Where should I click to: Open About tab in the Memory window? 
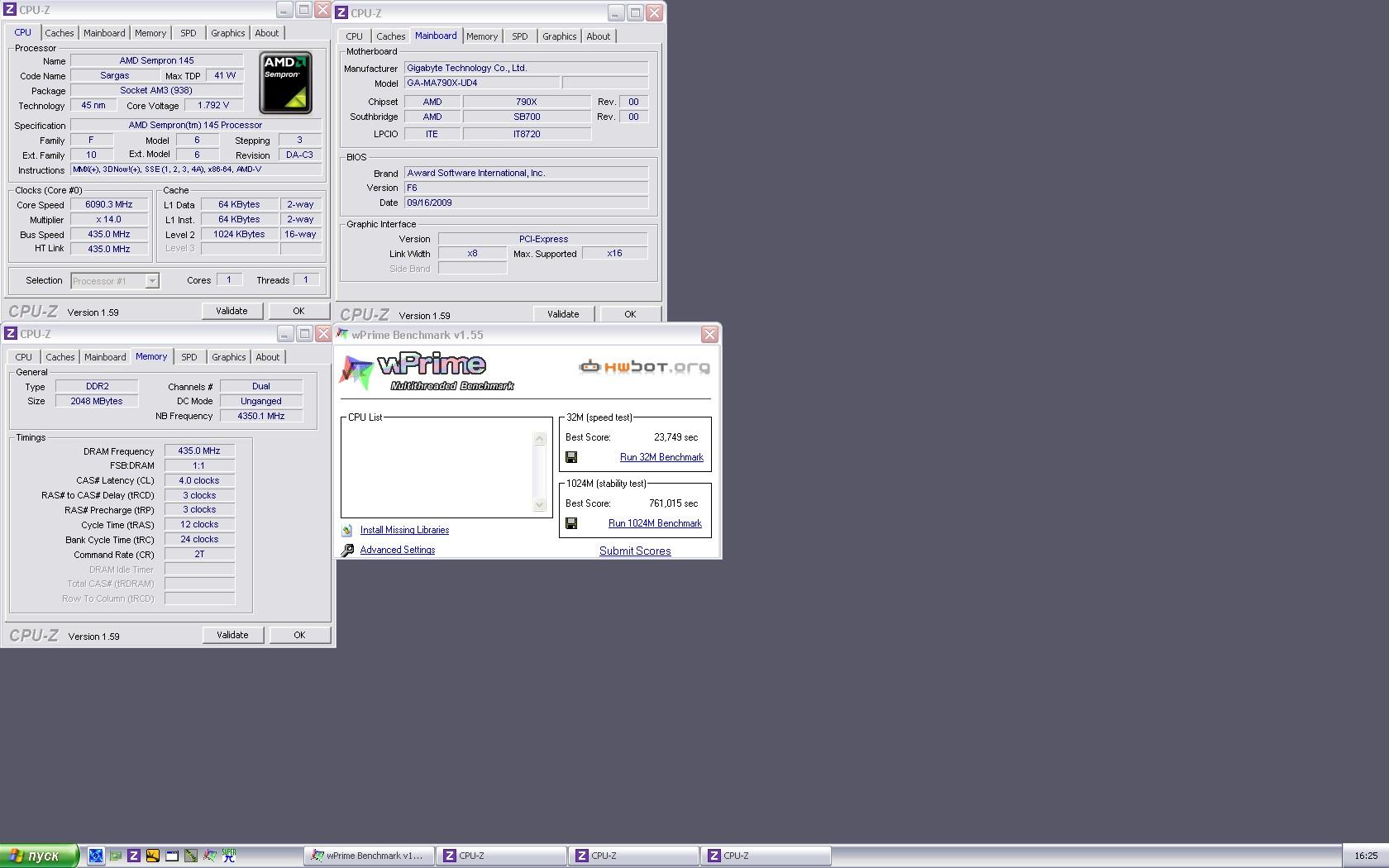coord(268,357)
